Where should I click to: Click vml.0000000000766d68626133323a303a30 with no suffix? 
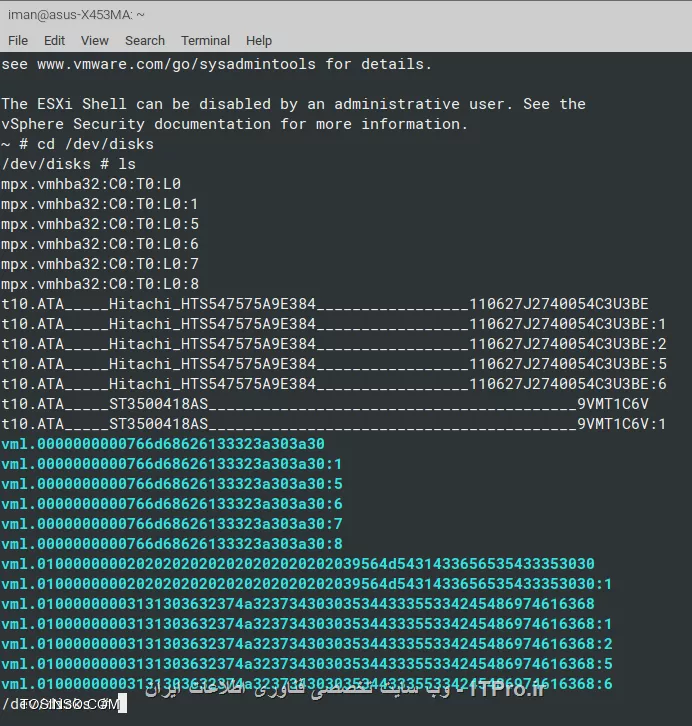[x=163, y=444]
